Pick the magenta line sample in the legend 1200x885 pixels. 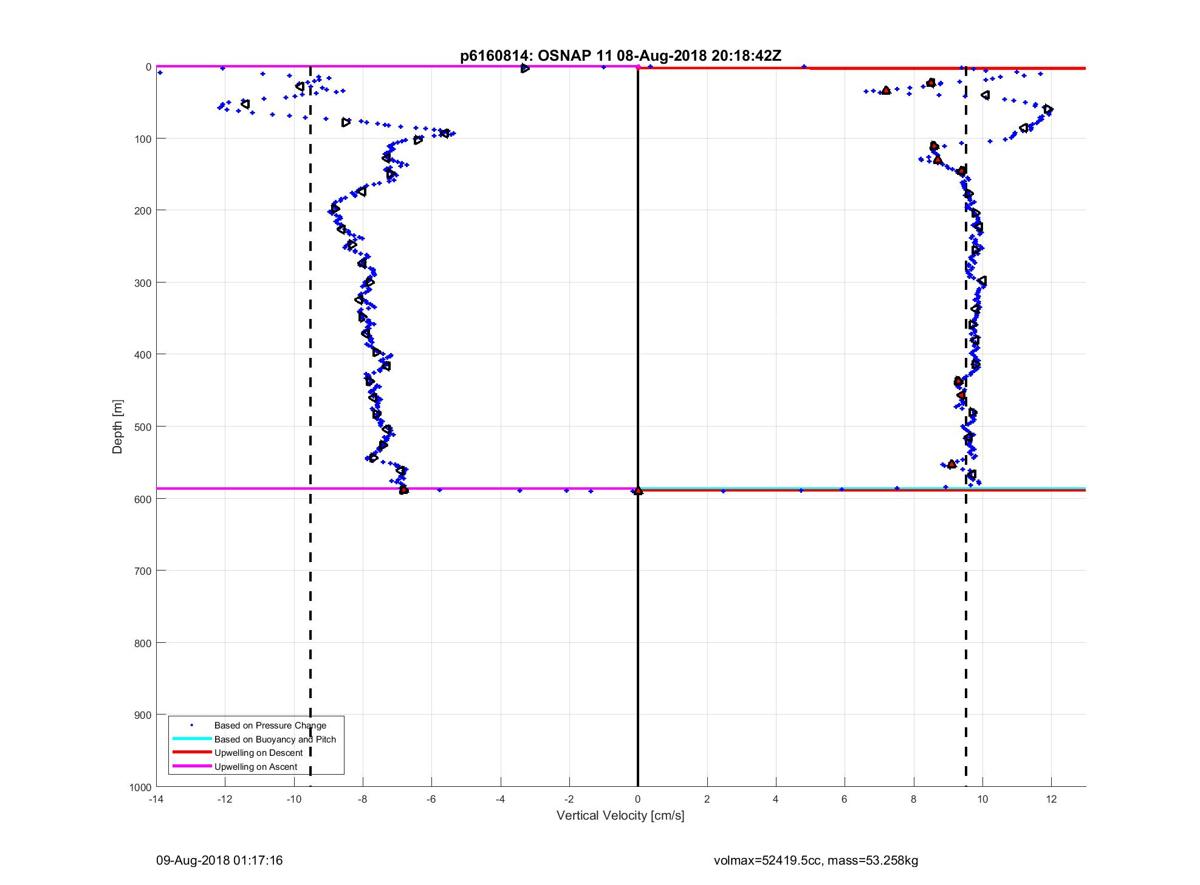pos(192,767)
